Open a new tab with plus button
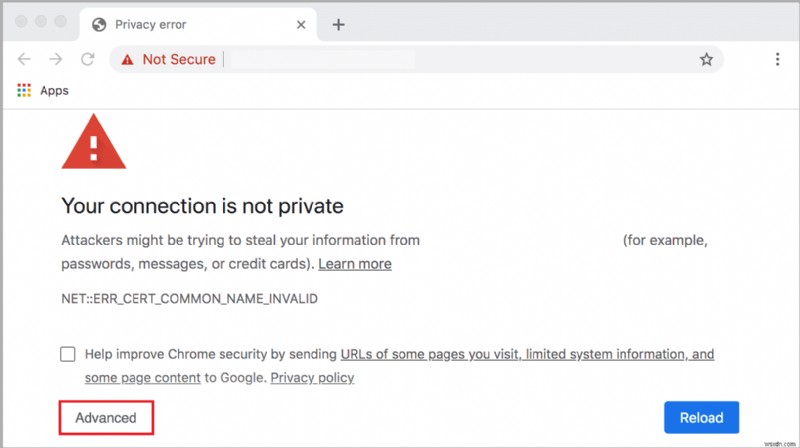 [x=338, y=24]
